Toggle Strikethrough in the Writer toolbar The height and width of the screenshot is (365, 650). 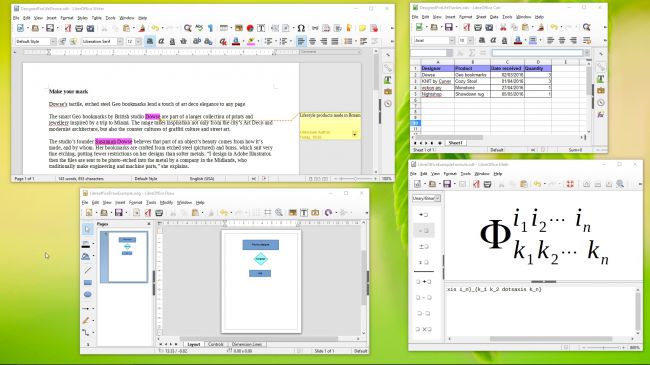[183, 41]
